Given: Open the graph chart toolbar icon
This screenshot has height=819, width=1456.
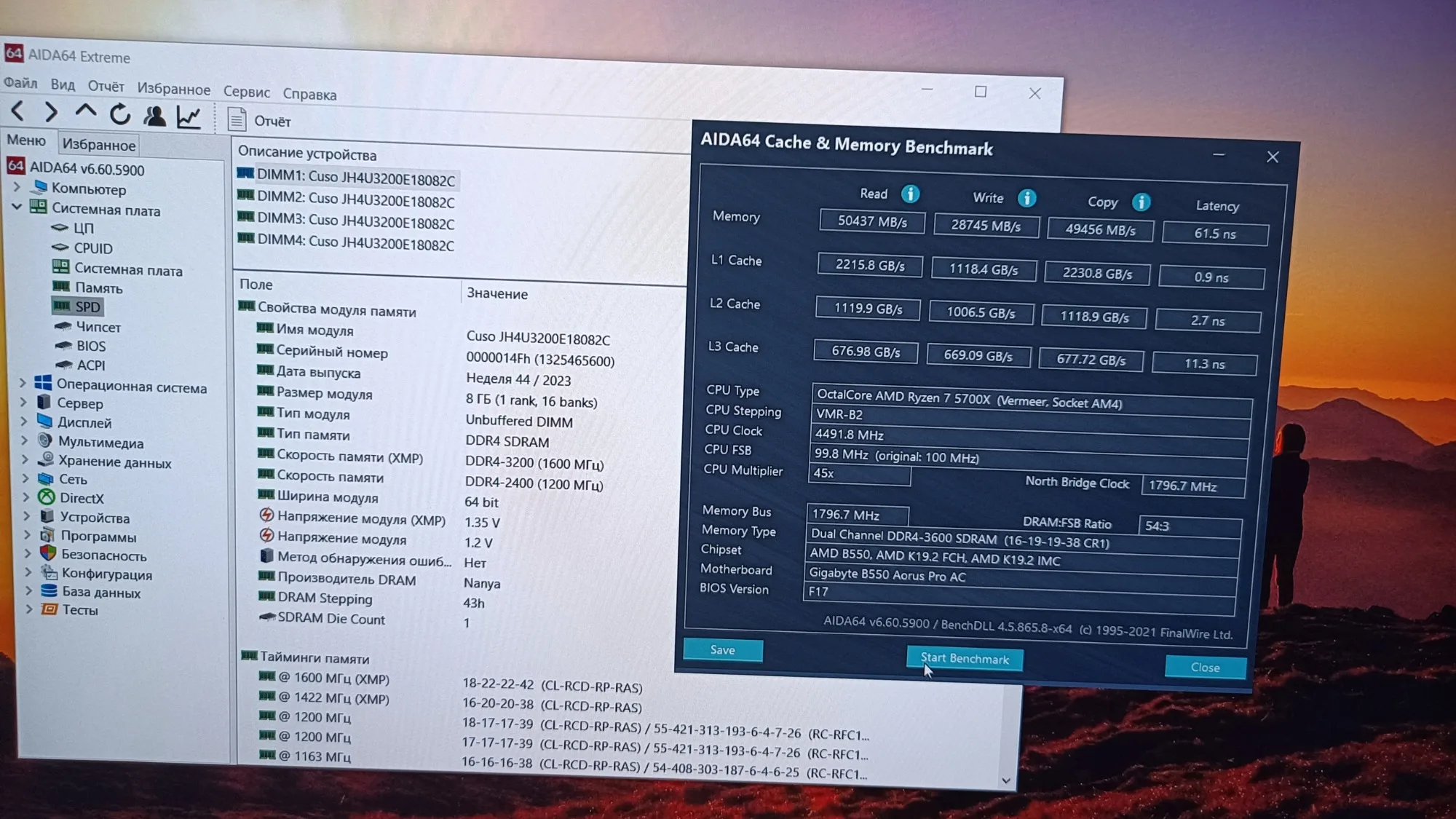Looking at the screenshot, I should (189, 117).
